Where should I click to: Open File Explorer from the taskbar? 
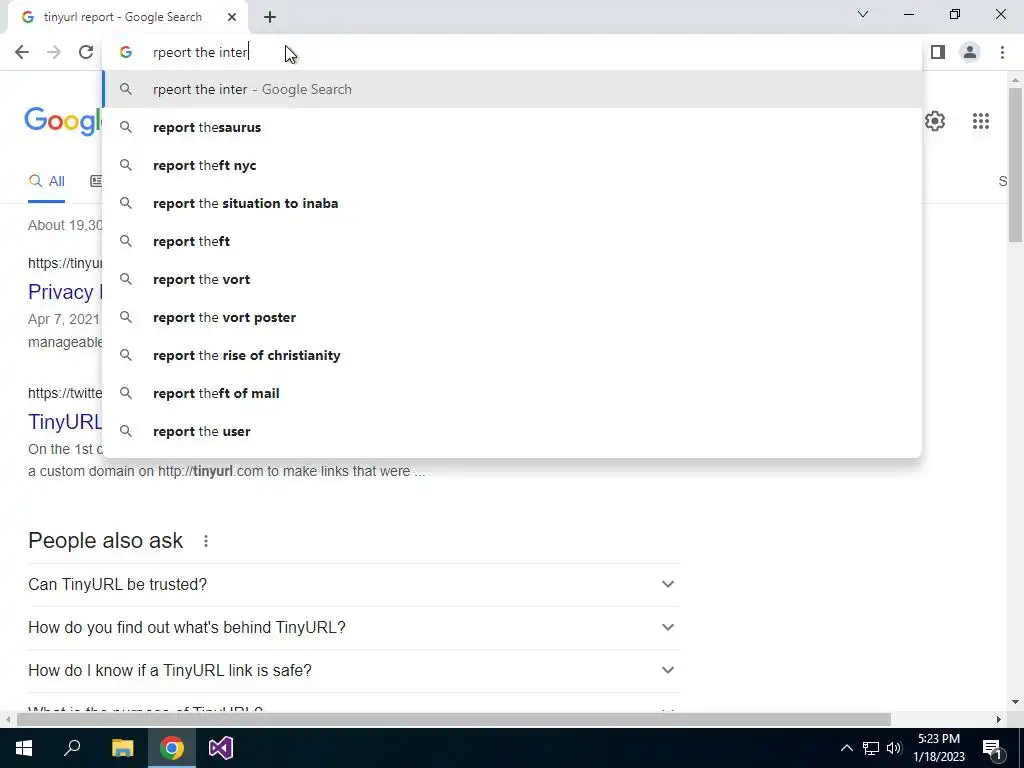click(122, 748)
